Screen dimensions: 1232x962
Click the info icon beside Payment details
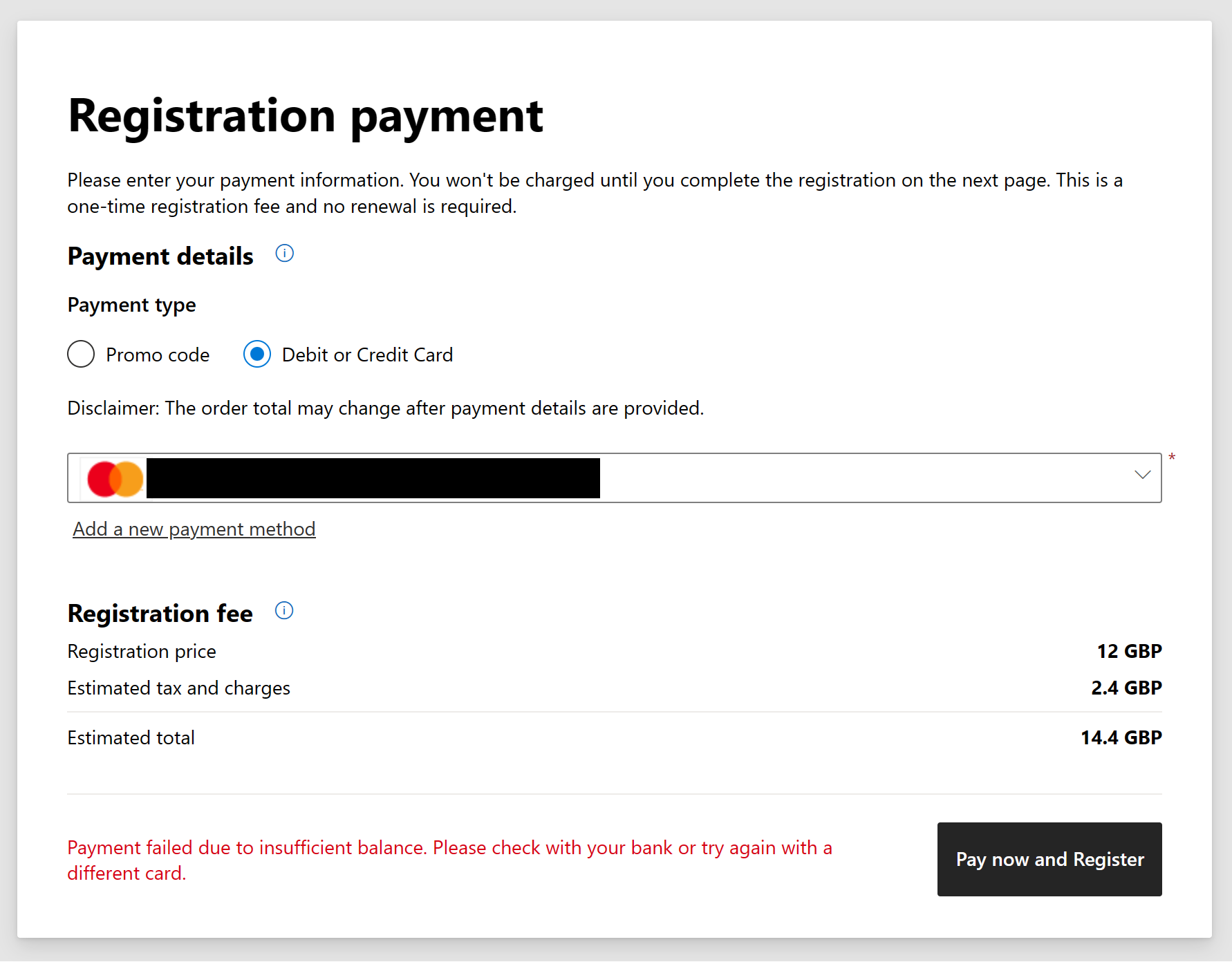click(x=284, y=254)
